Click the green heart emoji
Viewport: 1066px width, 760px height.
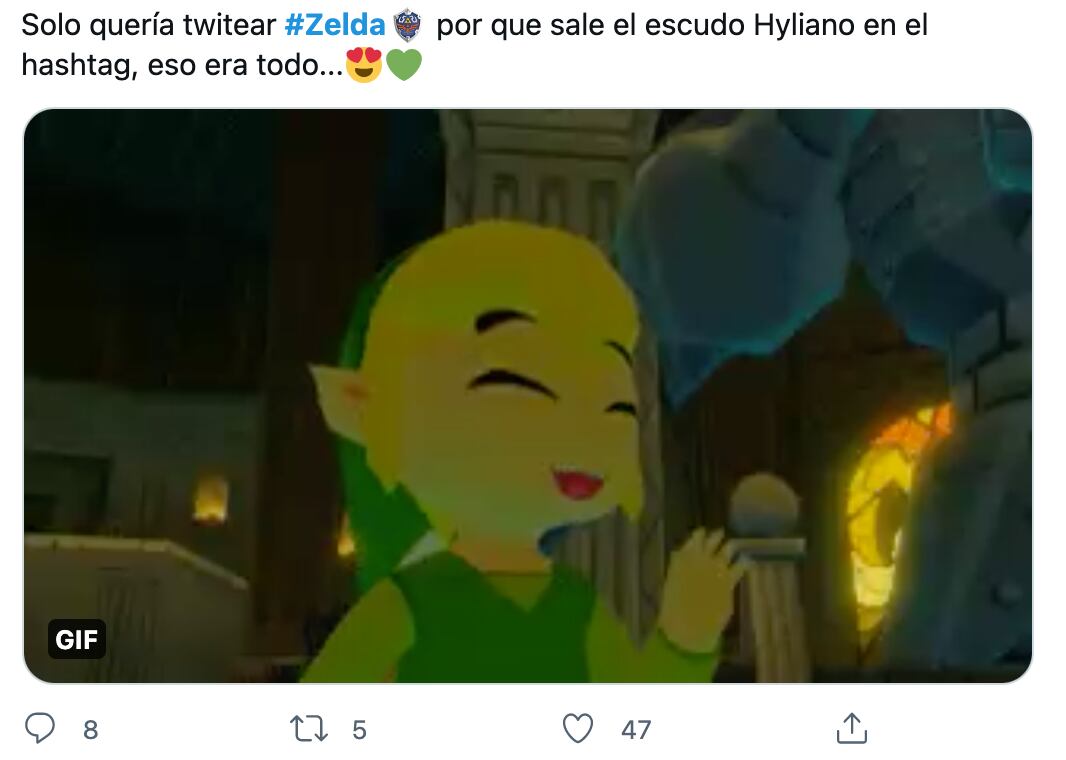click(x=404, y=65)
